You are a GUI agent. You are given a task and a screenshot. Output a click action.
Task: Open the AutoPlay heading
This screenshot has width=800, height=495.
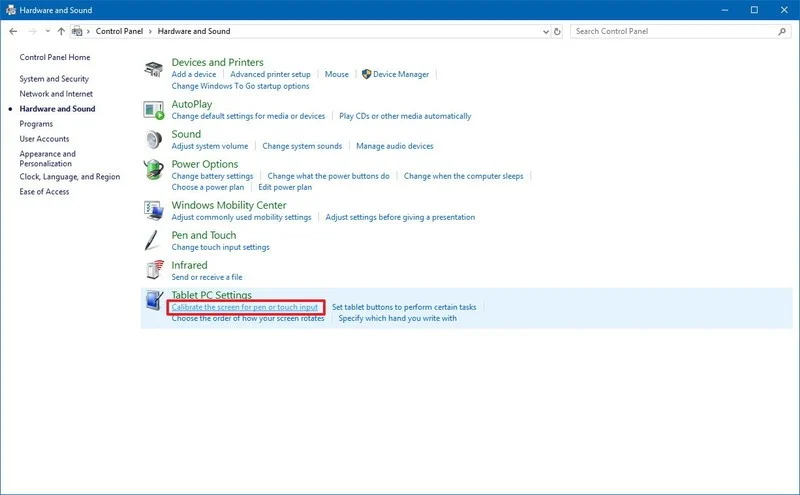192,104
